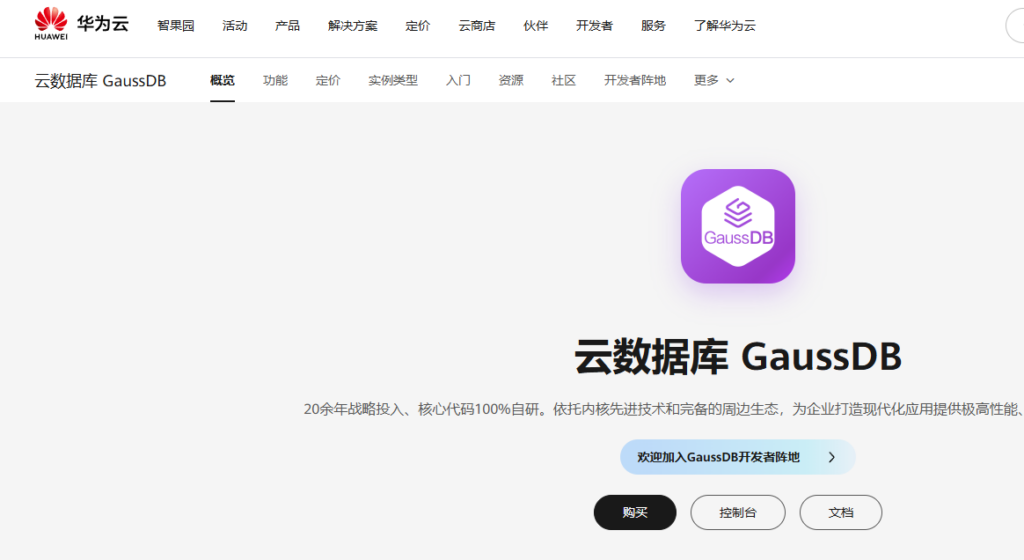This screenshot has width=1024, height=560.
Task: Click the large 云数据库 GaussDB heading
Action: click(x=738, y=357)
